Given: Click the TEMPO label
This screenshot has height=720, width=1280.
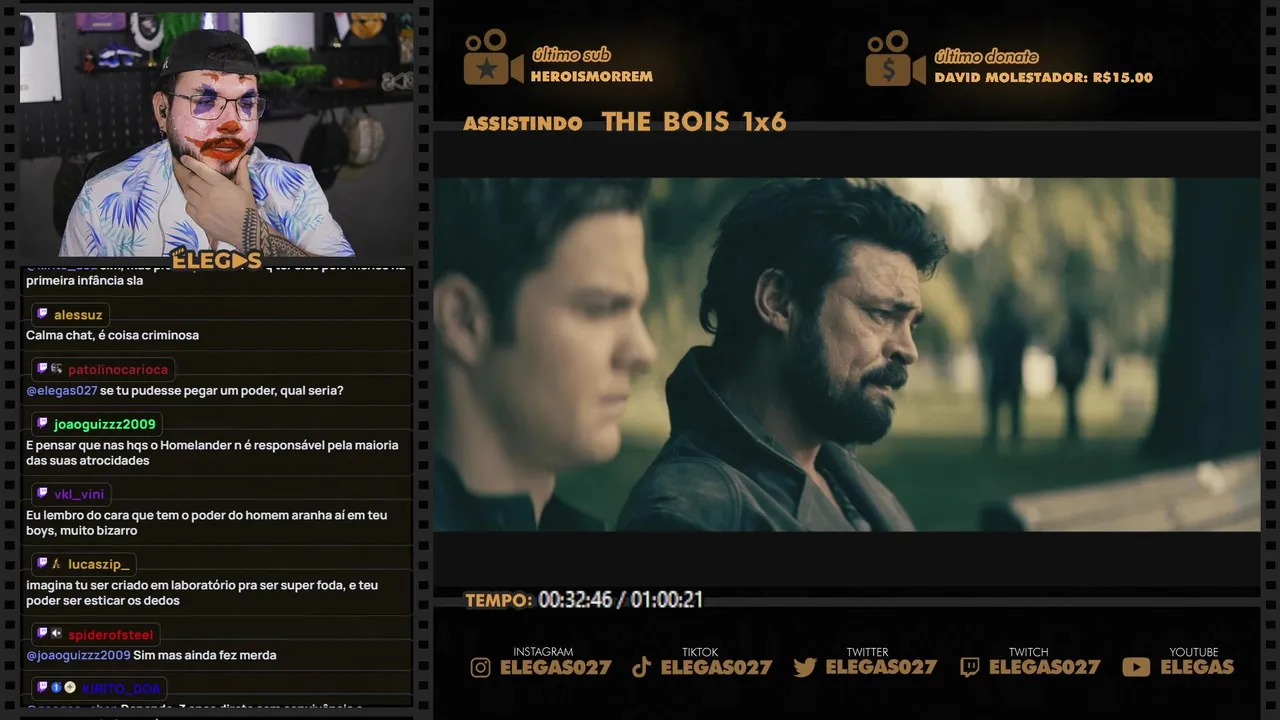Looking at the screenshot, I should pos(498,601).
